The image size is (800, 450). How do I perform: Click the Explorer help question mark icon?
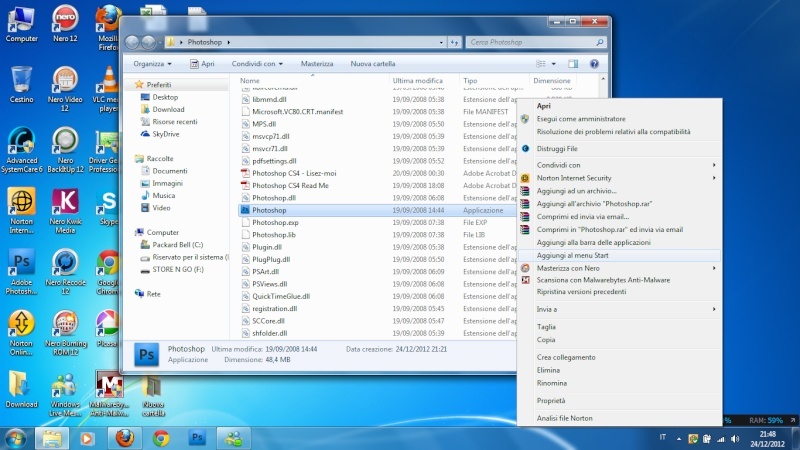point(594,64)
